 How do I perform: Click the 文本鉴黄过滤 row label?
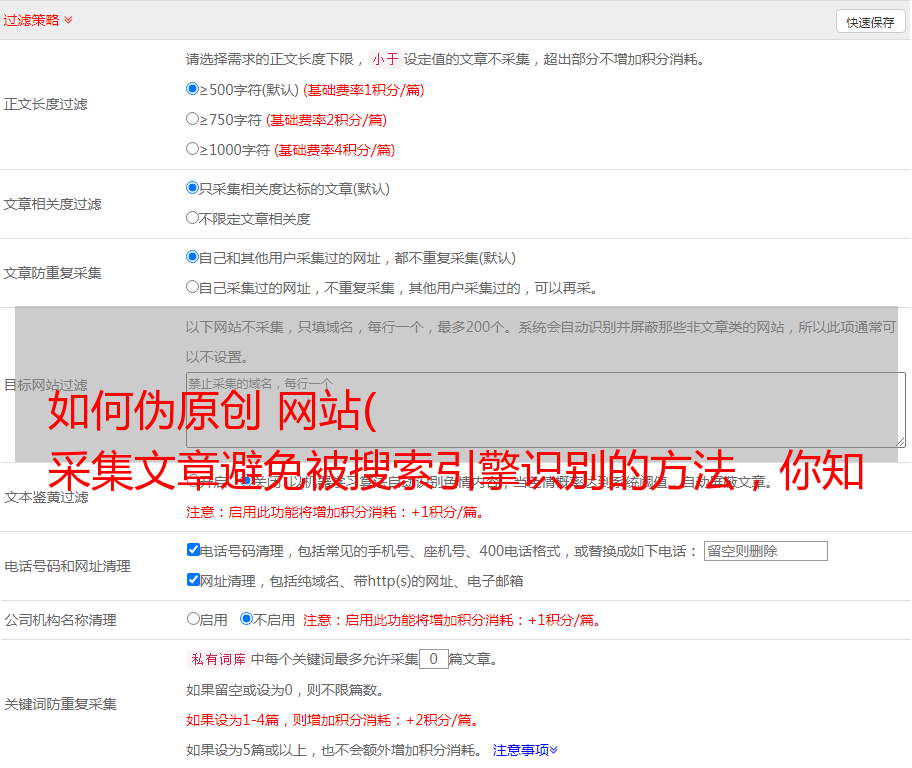pos(47,497)
